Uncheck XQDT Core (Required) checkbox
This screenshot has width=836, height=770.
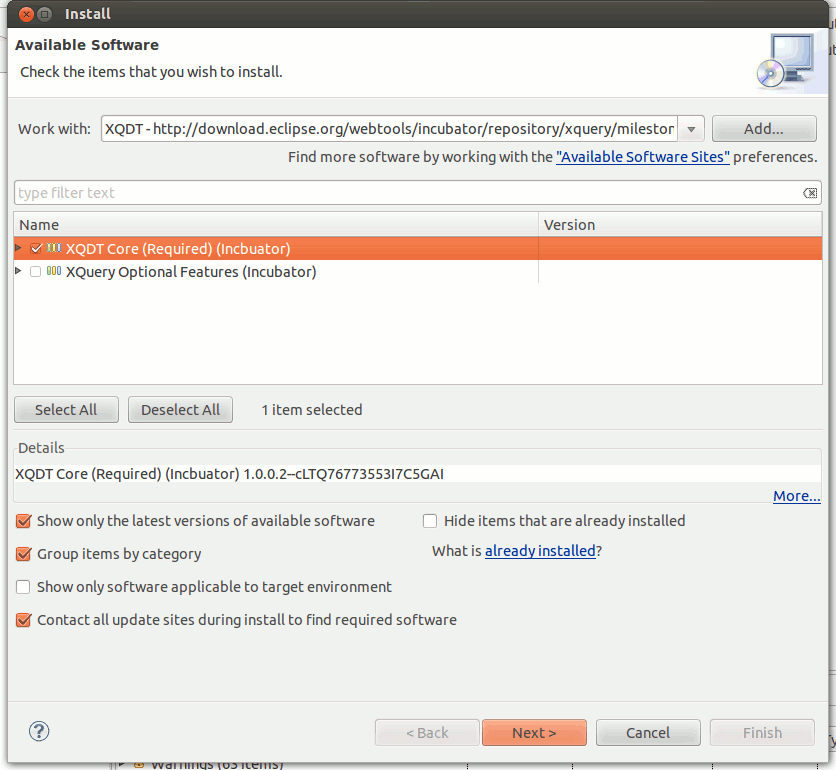[x=36, y=248]
